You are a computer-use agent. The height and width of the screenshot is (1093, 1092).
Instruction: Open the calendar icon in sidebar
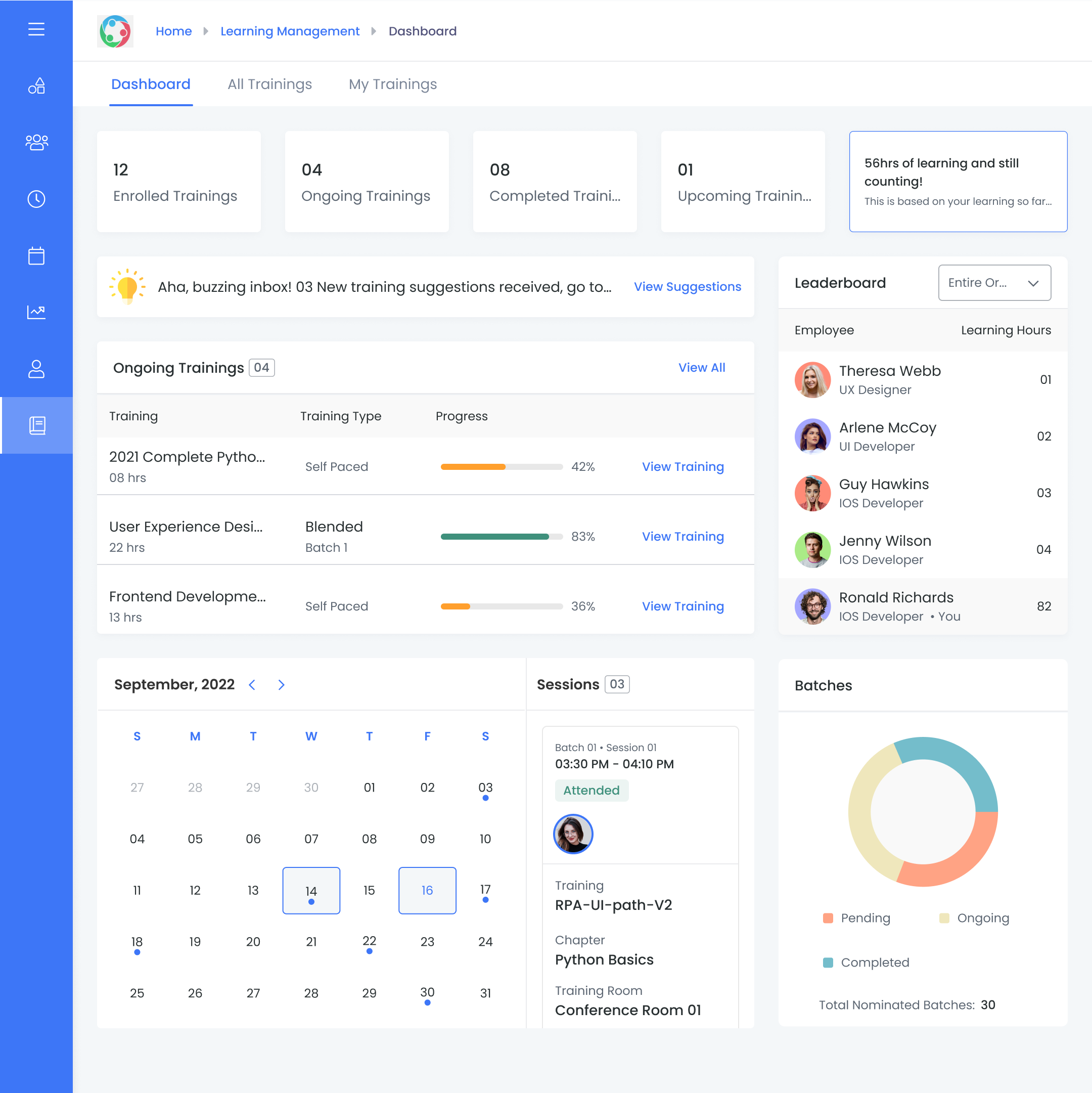pyautogui.click(x=36, y=256)
